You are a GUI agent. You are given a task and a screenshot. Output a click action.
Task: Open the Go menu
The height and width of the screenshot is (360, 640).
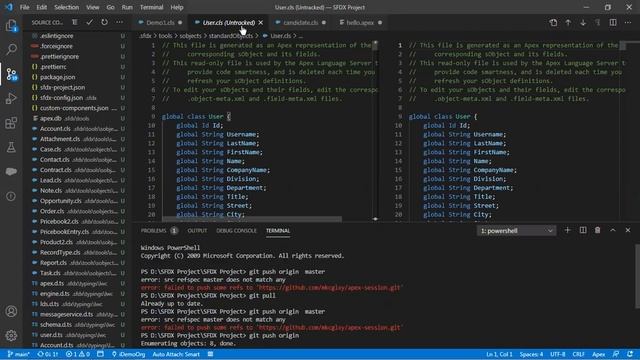(110, 7)
